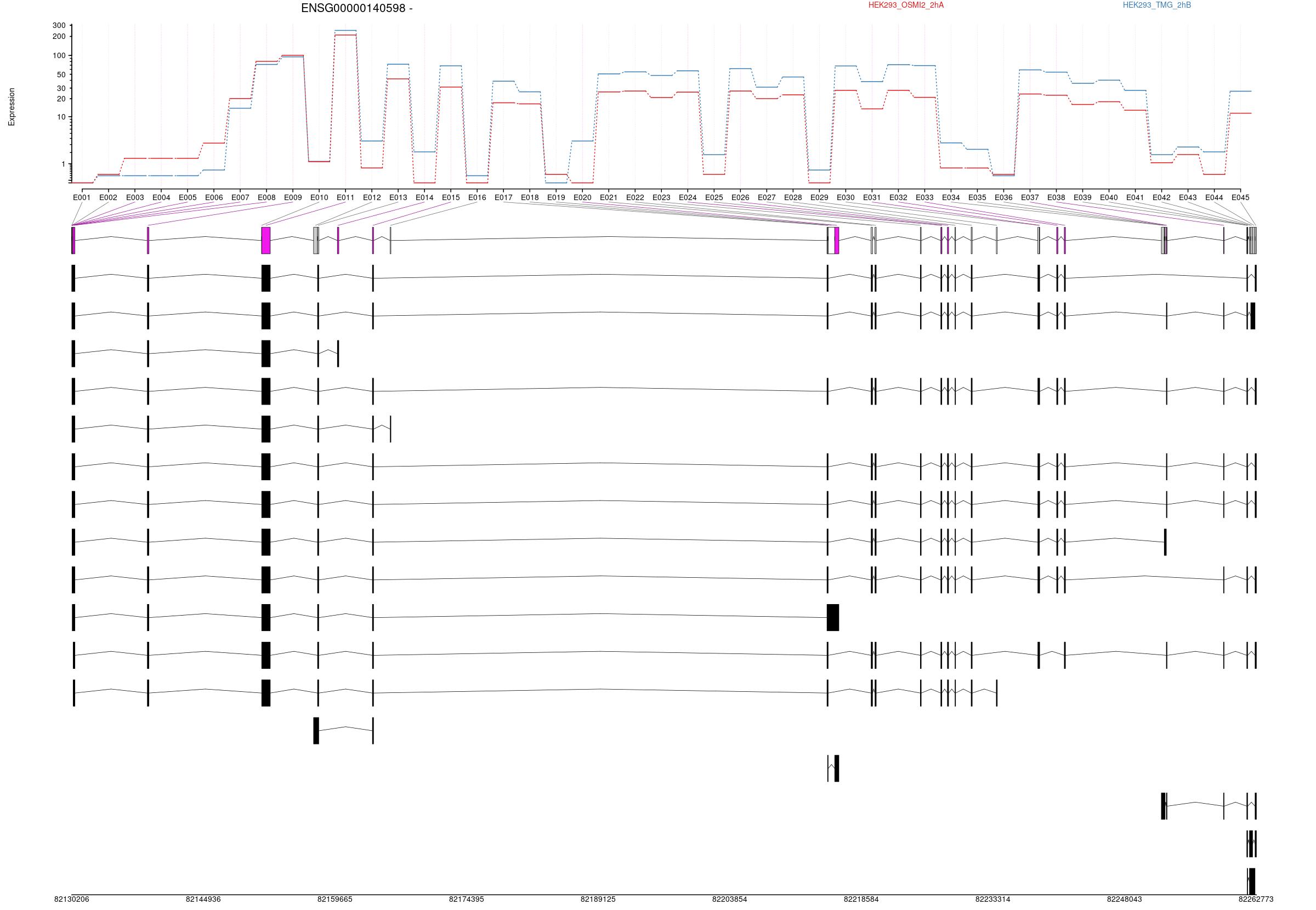Click exon label E023

click(661, 198)
